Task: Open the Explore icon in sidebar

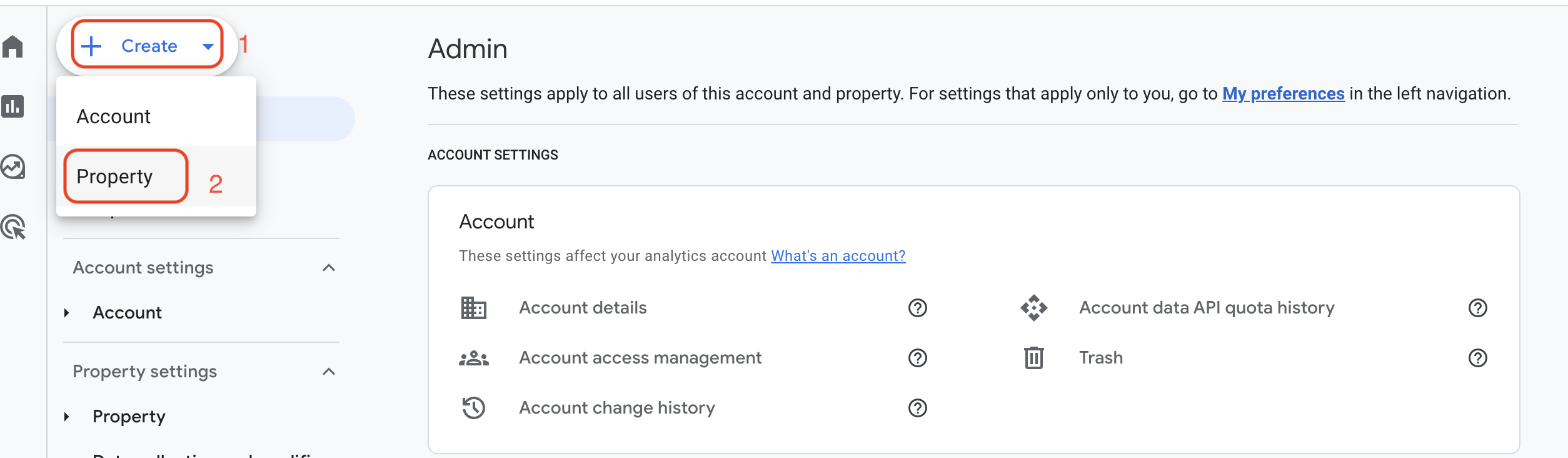Action: pyautogui.click(x=13, y=167)
